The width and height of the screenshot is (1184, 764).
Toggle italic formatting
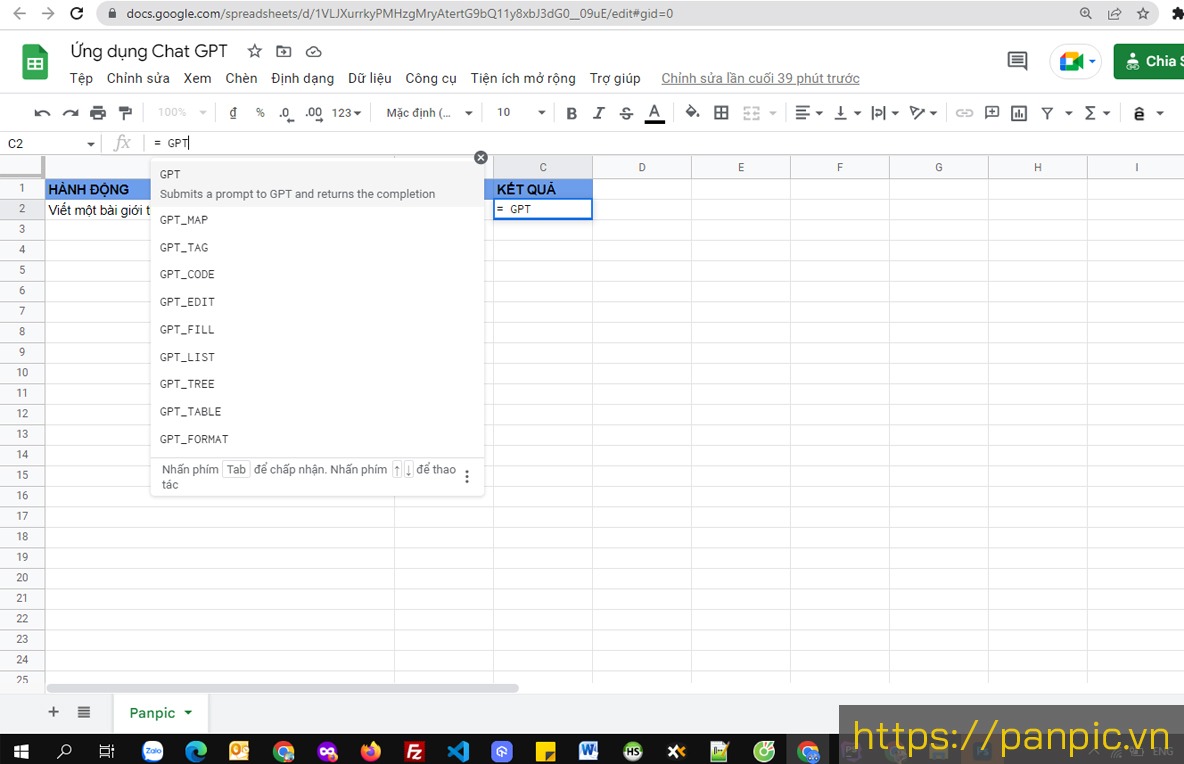click(599, 113)
